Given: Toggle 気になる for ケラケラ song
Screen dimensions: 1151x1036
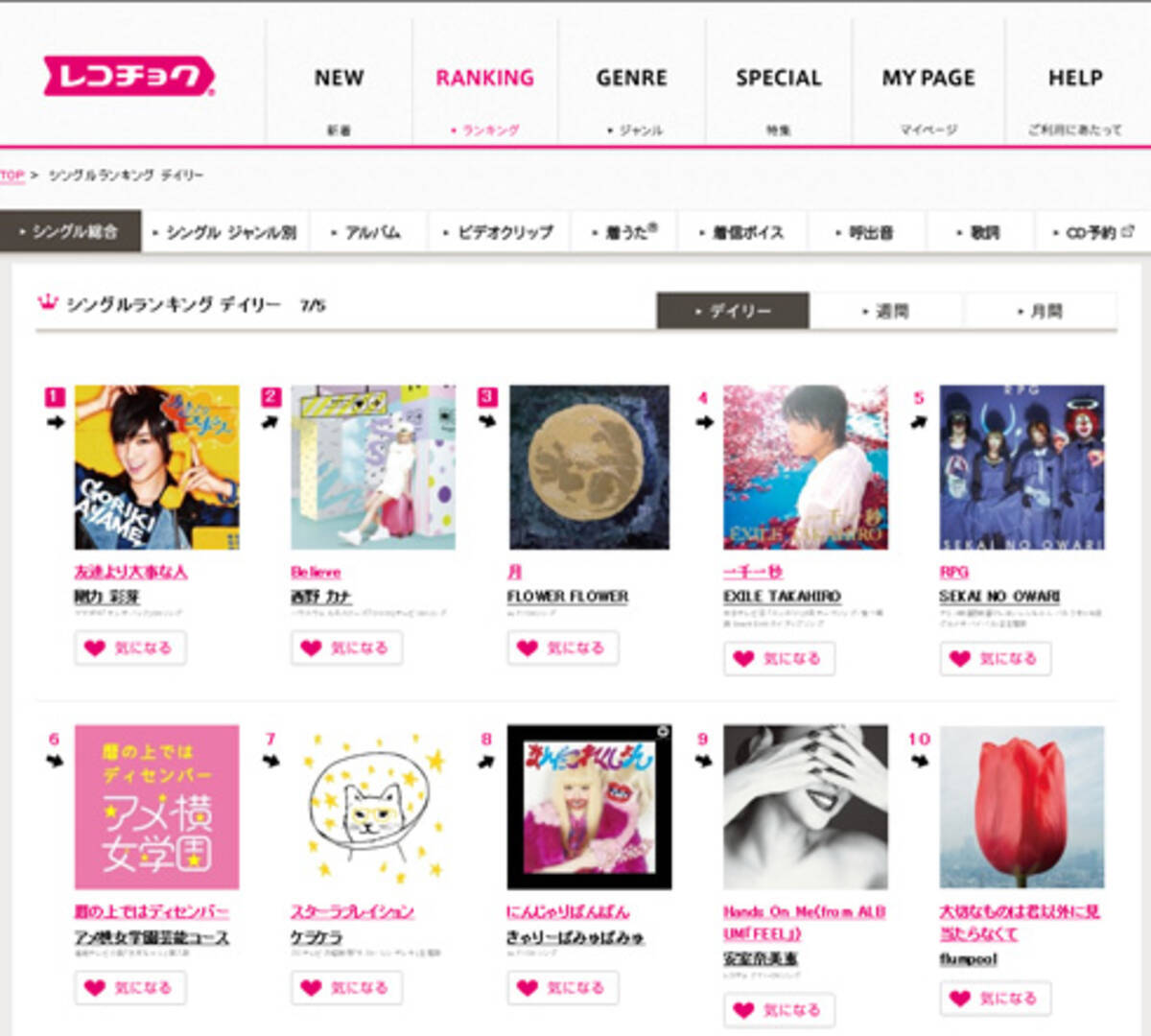Looking at the screenshot, I should pyautogui.click(x=346, y=987).
